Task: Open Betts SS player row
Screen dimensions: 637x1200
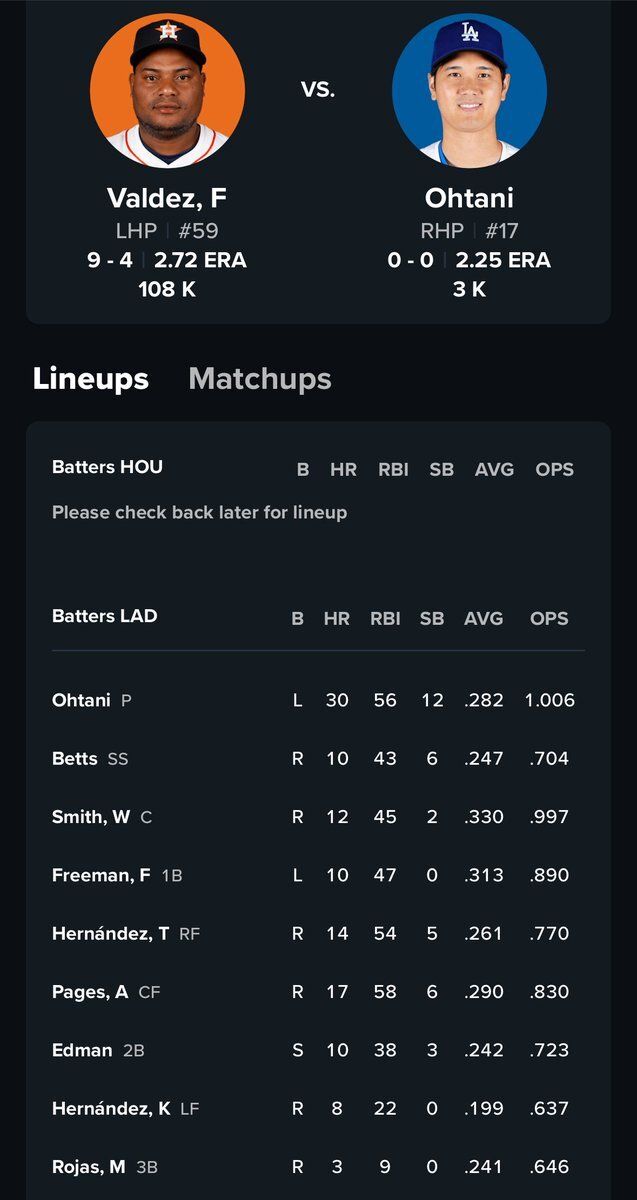Action: [x=318, y=759]
